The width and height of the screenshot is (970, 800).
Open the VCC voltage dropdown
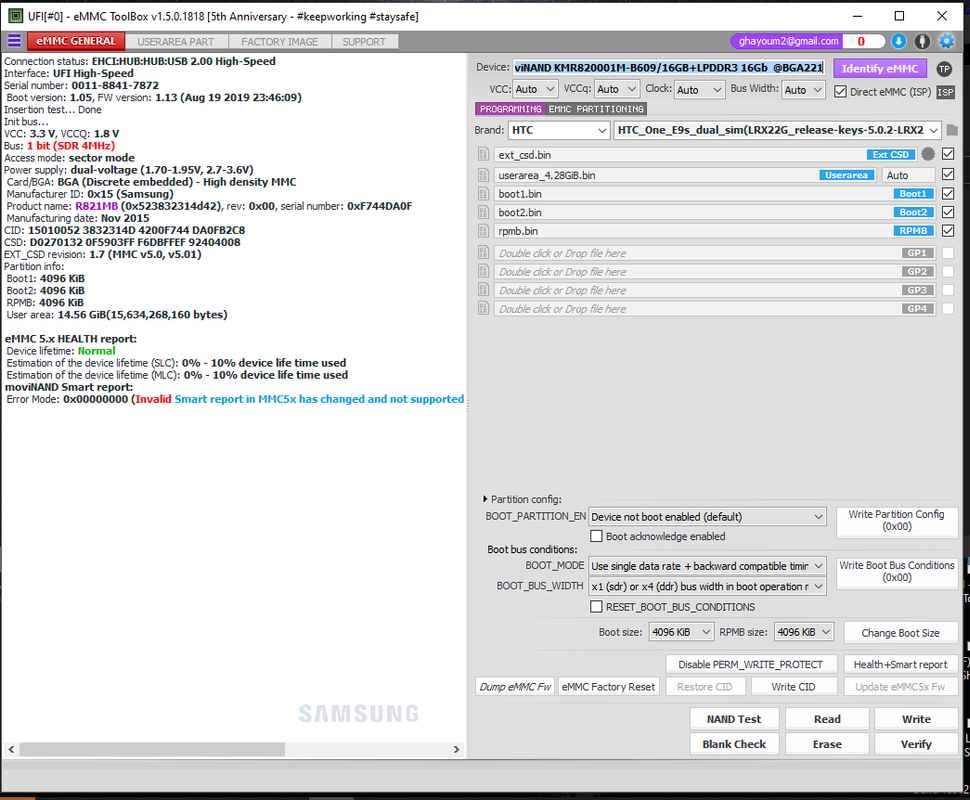coord(535,90)
